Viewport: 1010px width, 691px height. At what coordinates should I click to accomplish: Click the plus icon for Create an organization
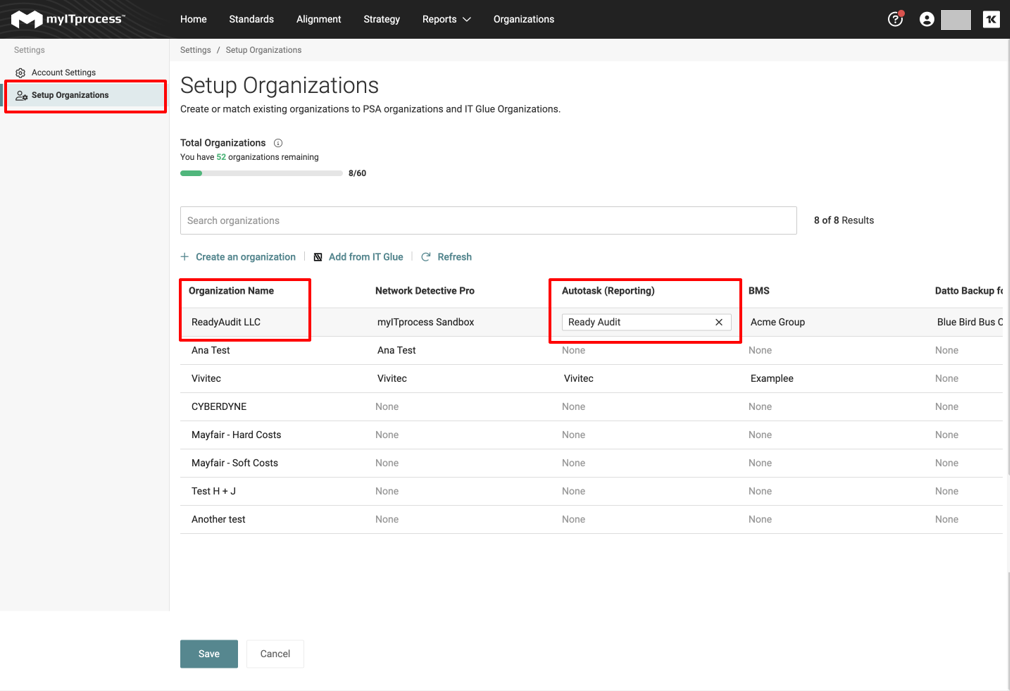coord(185,257)
